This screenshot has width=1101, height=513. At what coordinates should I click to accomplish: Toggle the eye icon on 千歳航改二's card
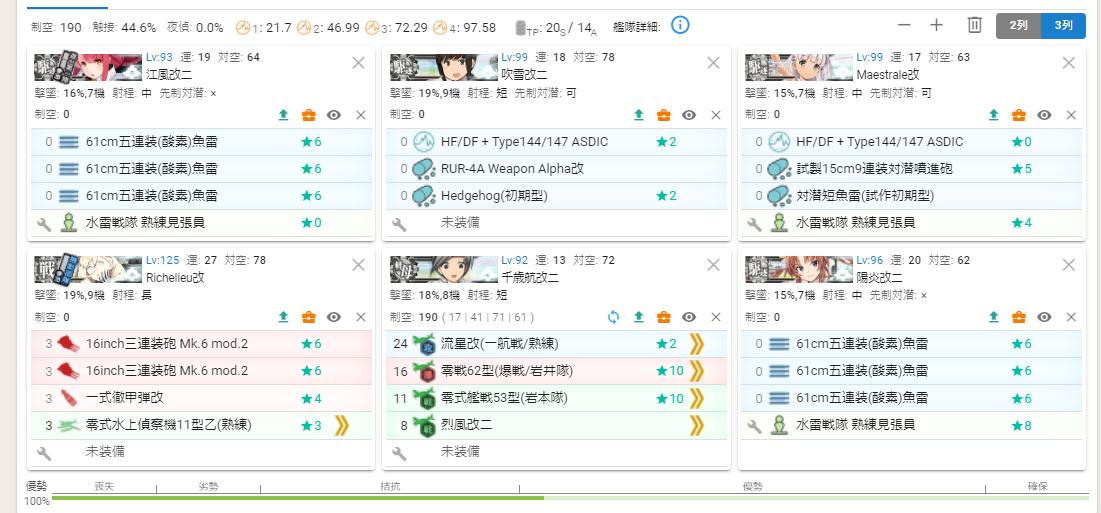coord(690,317)
